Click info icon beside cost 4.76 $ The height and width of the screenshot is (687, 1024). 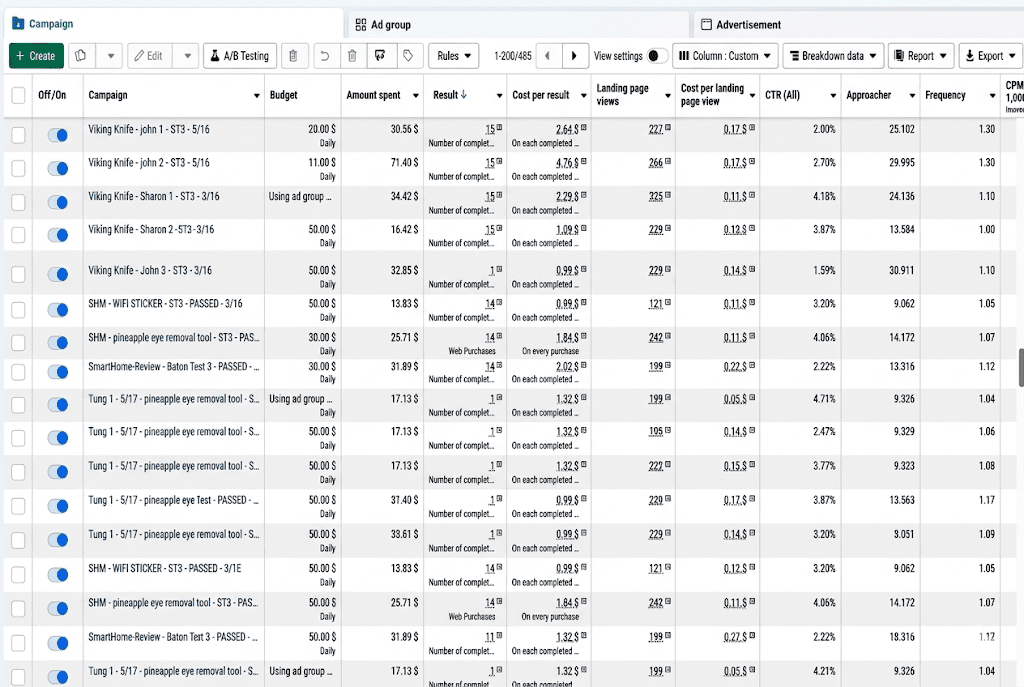(583, 161)
